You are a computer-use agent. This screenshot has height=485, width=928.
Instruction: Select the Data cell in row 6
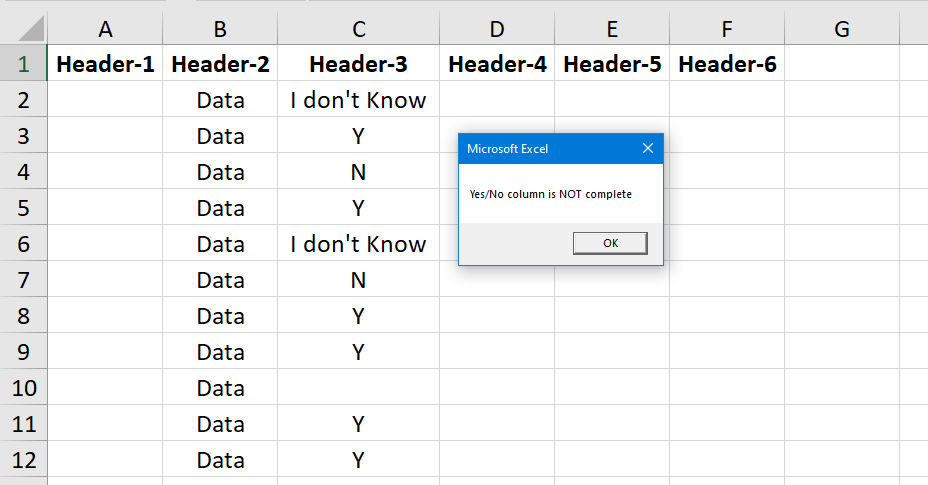pyautogui.click(x=220, y=243)
